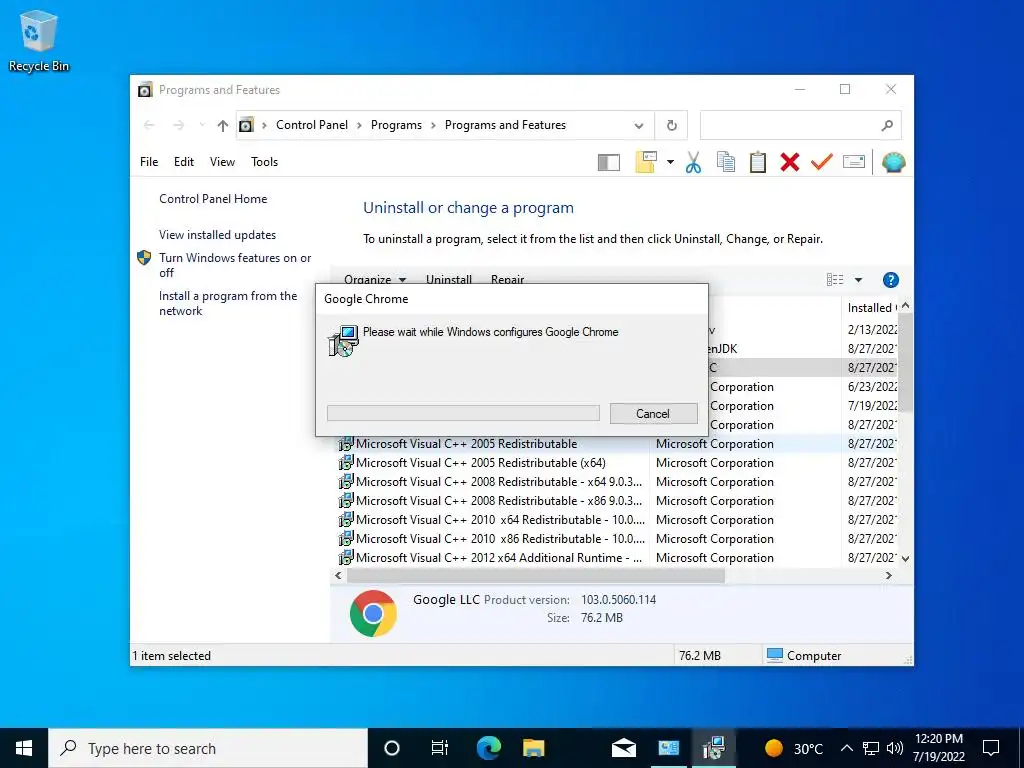
Task: Click the Repair toolbar button
Action: (x=507, y=279)
